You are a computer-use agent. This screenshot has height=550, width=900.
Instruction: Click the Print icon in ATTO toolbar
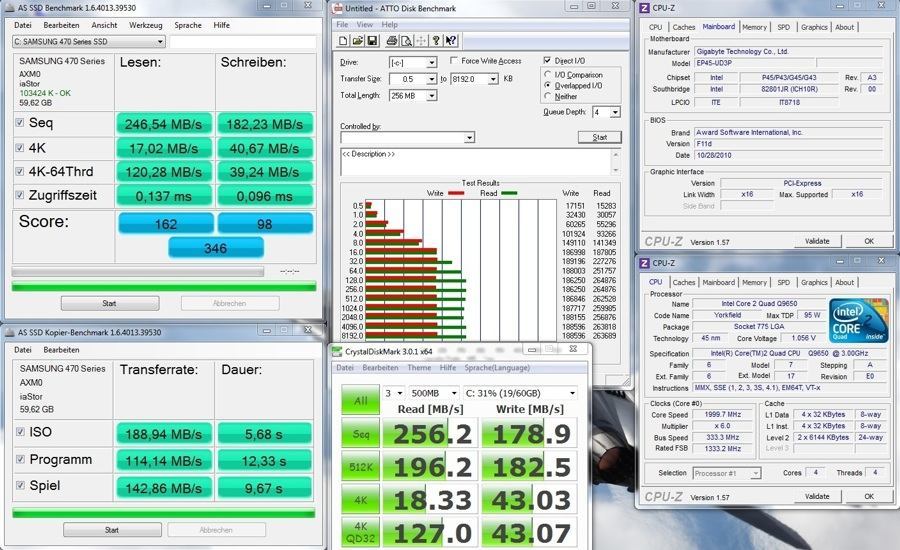point(391,41)
